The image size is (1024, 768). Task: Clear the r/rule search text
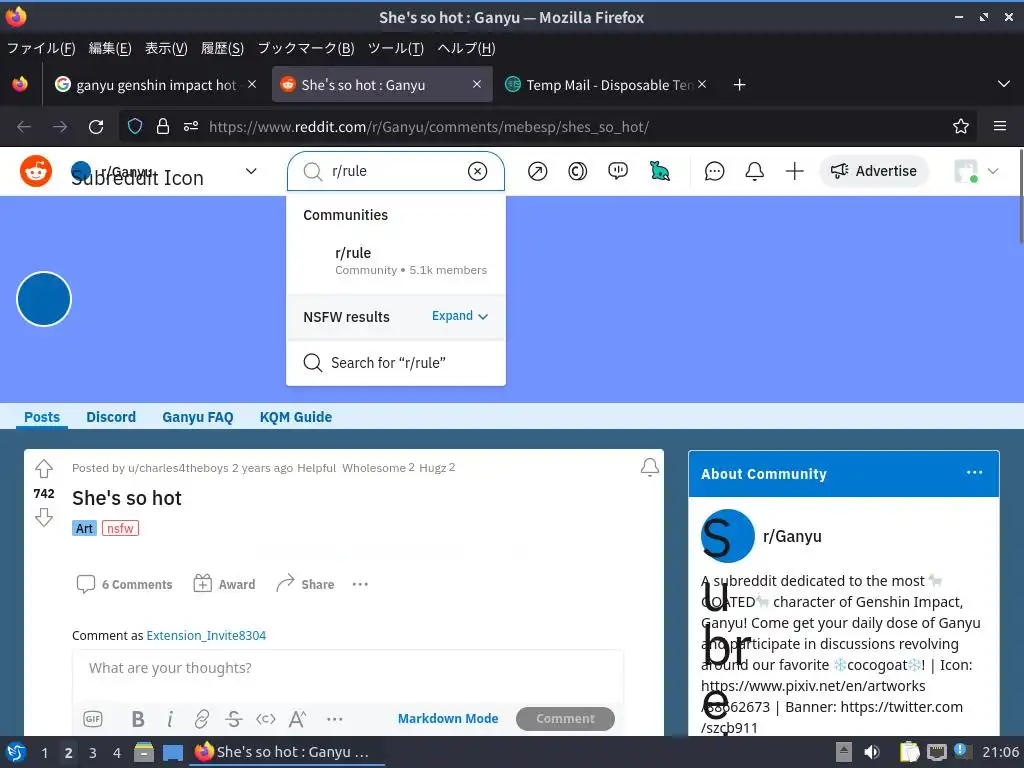point(477,171)
